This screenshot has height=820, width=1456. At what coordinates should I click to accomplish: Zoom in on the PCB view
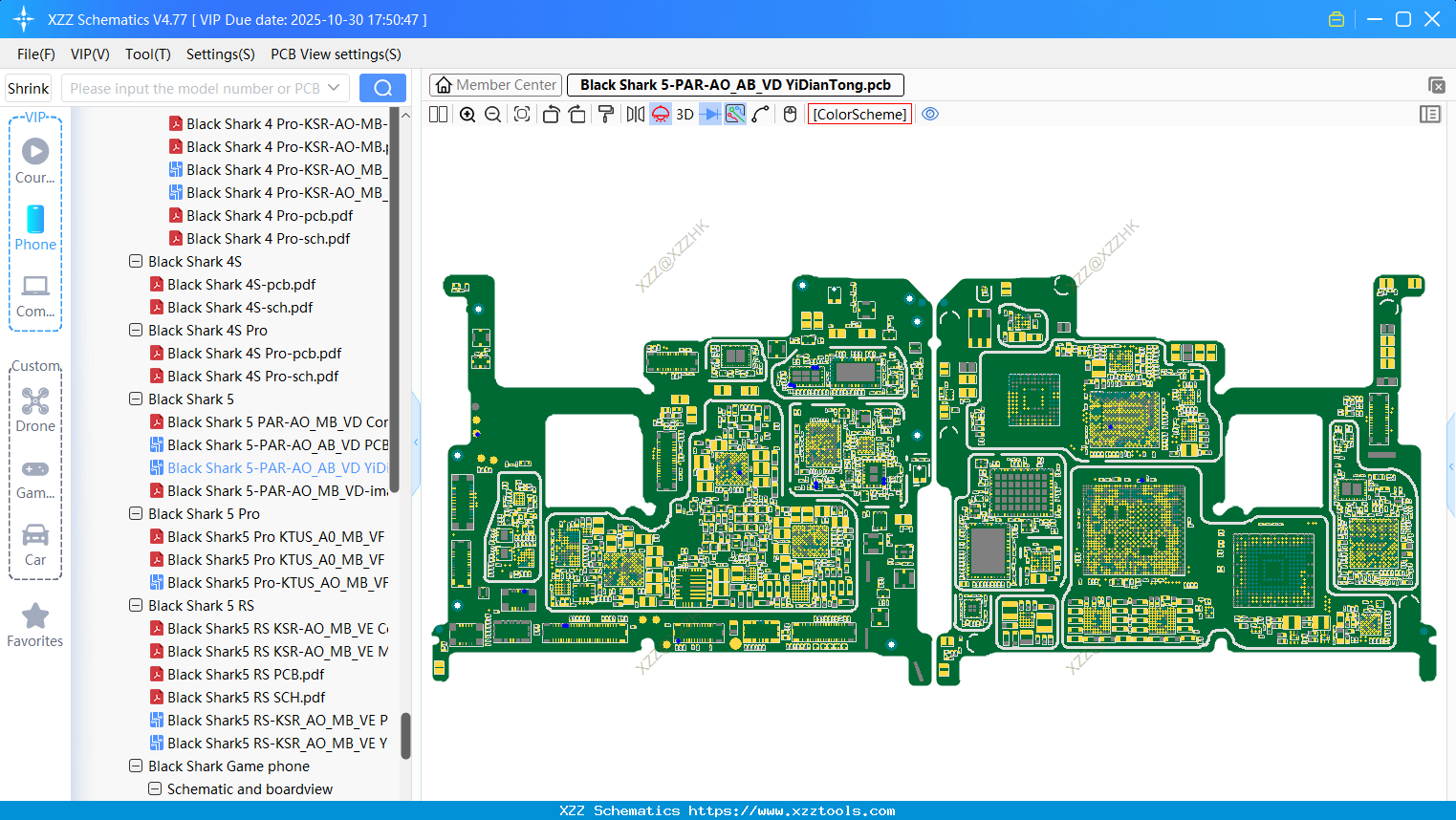[467, 114]
